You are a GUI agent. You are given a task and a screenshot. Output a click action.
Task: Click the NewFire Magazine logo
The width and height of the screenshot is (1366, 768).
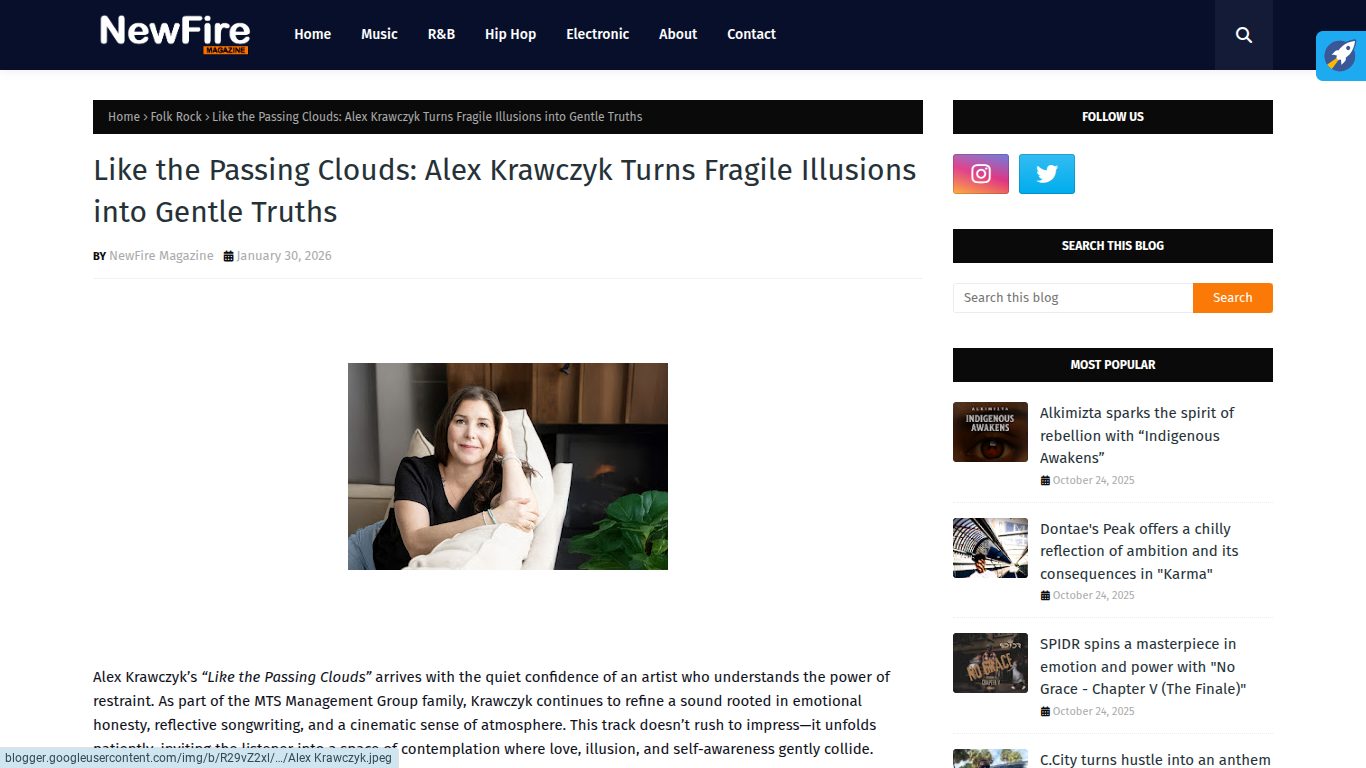[175, 34]
